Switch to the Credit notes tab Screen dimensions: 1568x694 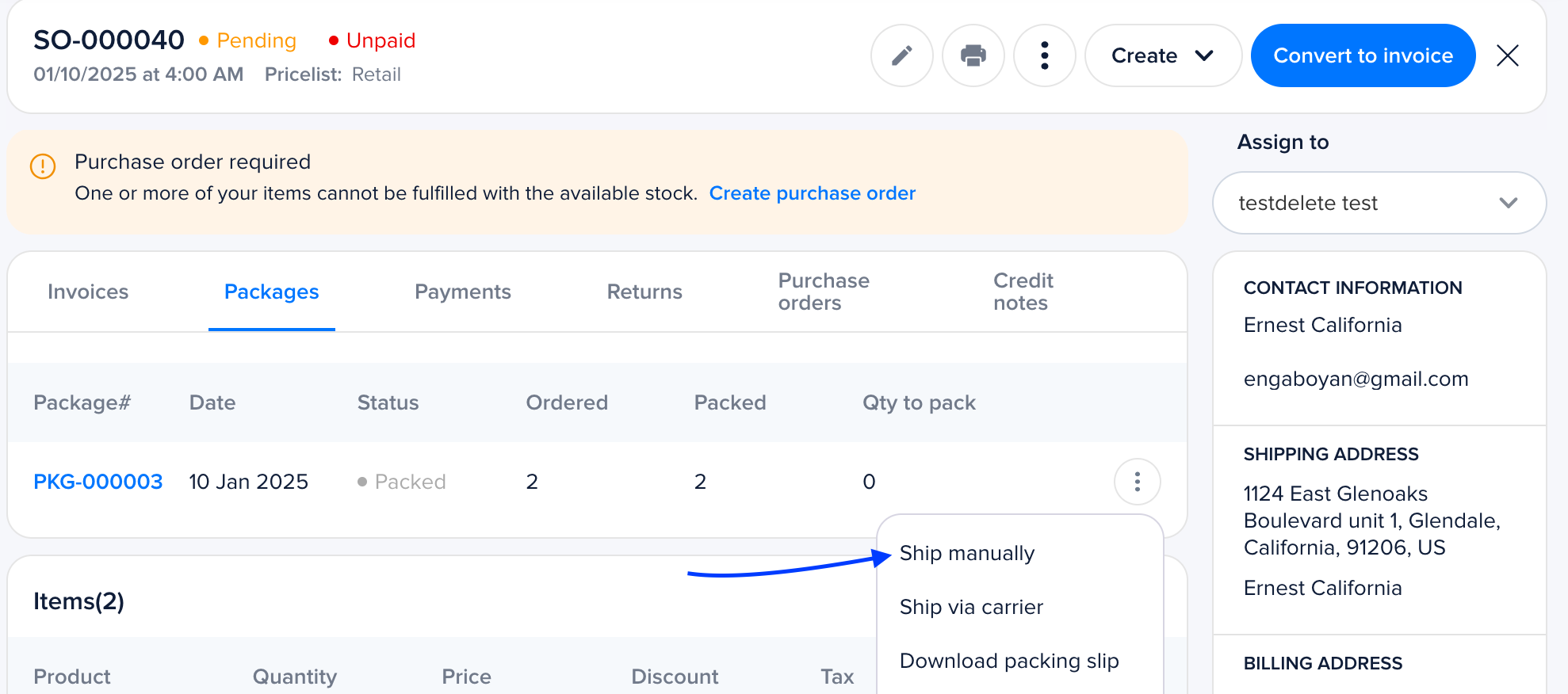(1023, 292)
